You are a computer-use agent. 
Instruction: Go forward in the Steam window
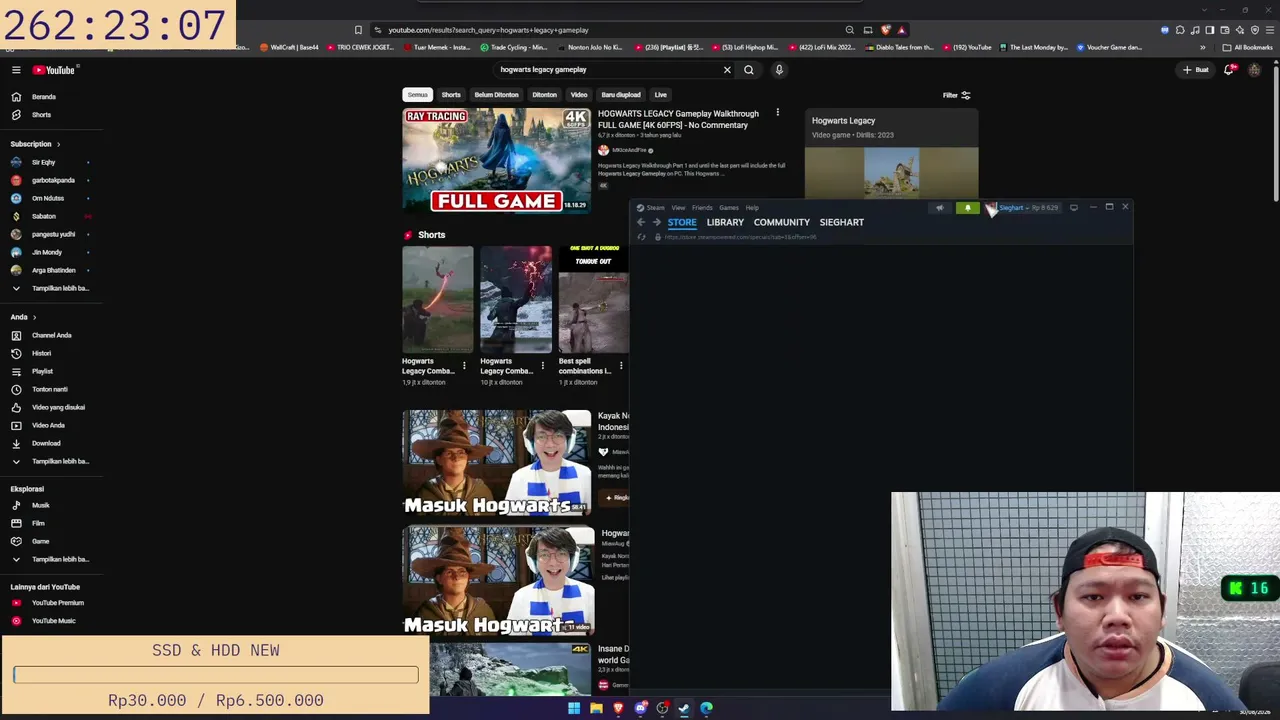[657, 222]
